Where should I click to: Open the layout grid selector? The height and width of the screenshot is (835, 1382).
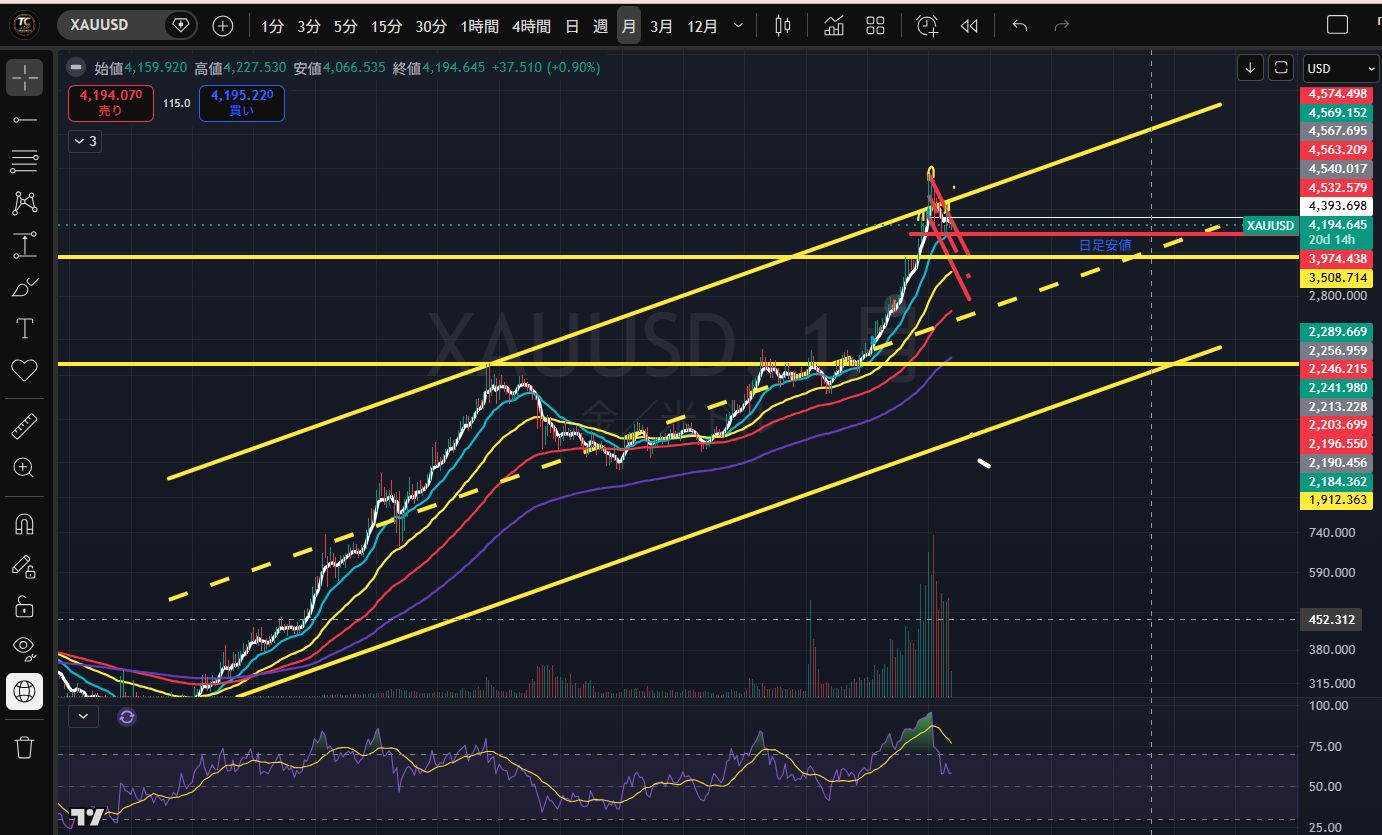pyautogui.click(x=875, y=26)
